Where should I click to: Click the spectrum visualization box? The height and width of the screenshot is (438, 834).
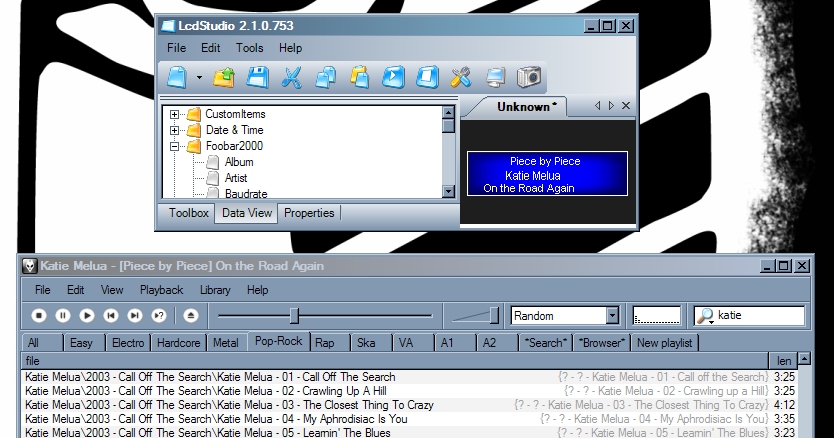pyautogui.click(x=656, y=316)
